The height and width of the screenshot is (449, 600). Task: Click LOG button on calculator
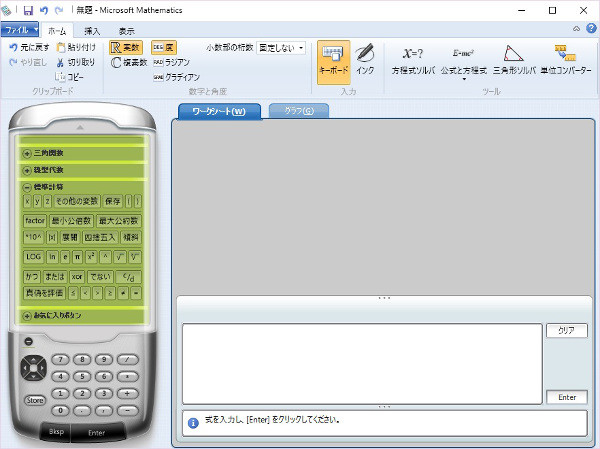33,257
